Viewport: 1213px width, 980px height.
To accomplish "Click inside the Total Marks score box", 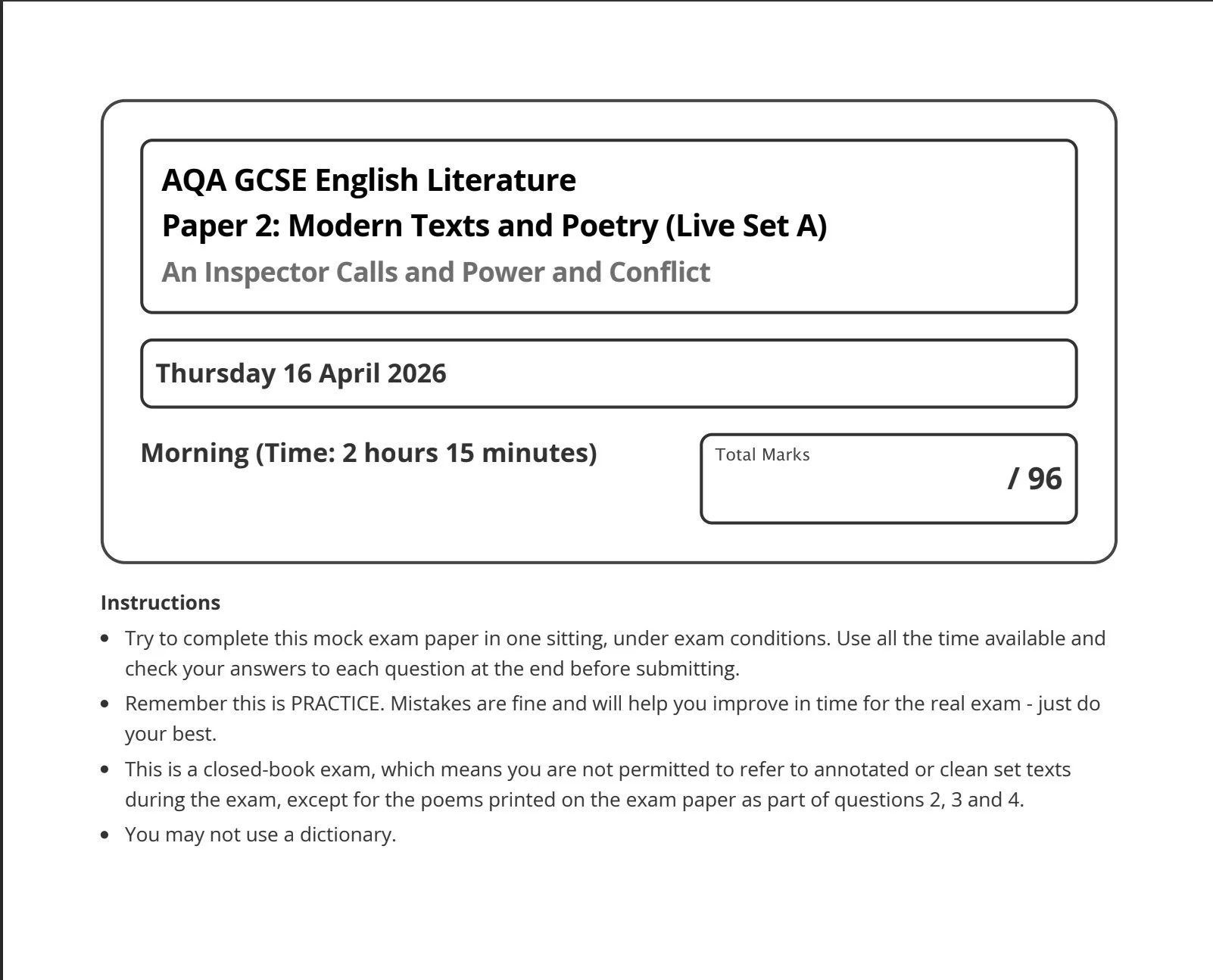I will click(x=889, y=479).
